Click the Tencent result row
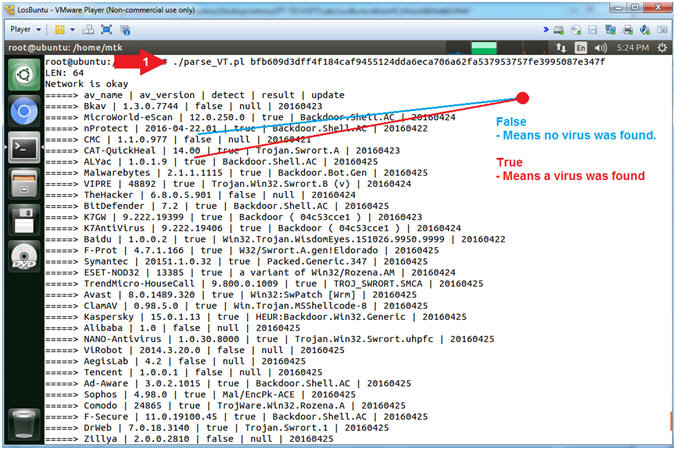676x450 pixels. (x=184, y=373)
